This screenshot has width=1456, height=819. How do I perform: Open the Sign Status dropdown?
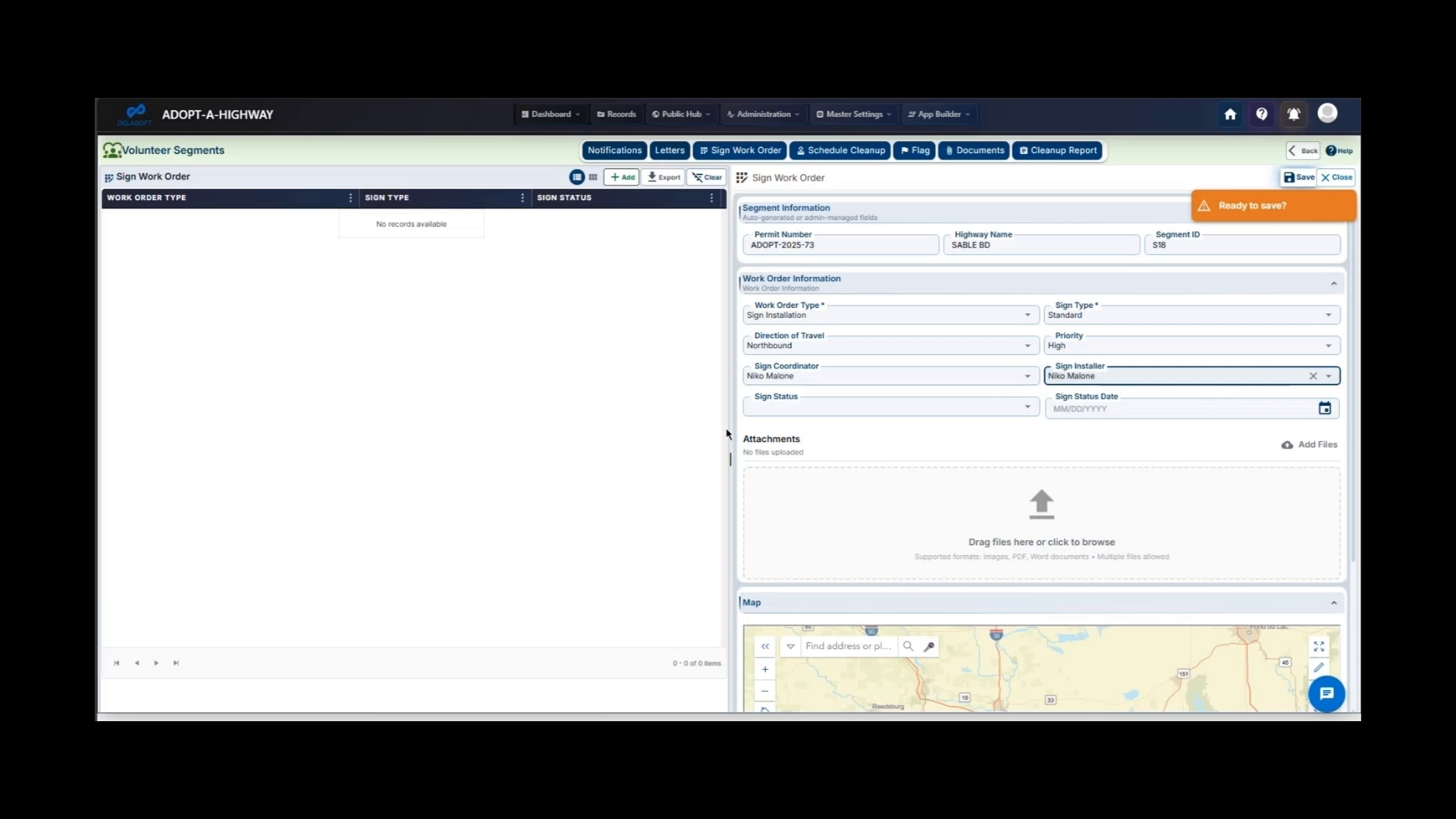tap(1027, 406)
